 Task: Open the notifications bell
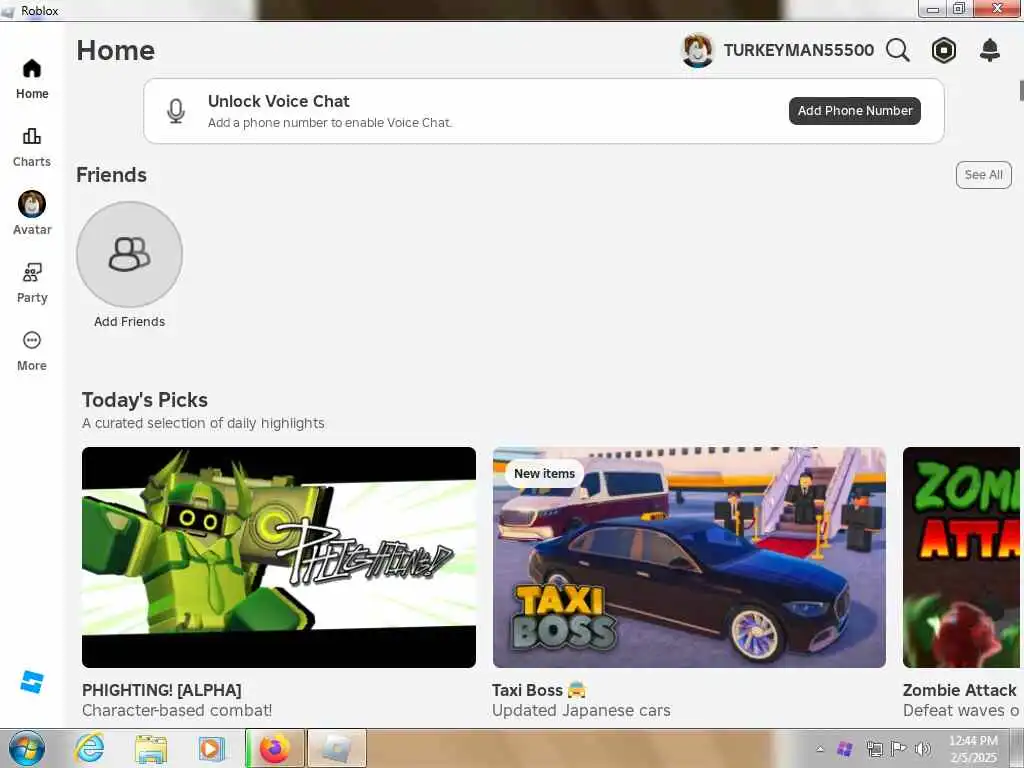[x=990, y=50]
